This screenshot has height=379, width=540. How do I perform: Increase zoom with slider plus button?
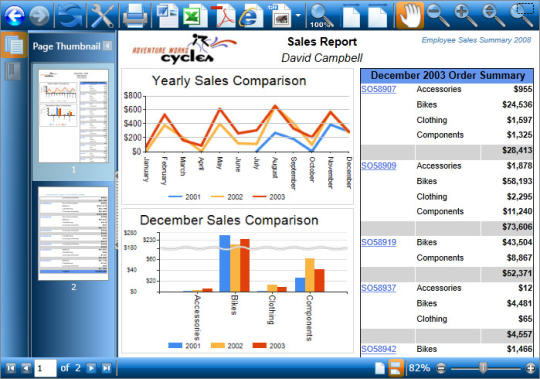click(531, 368)
